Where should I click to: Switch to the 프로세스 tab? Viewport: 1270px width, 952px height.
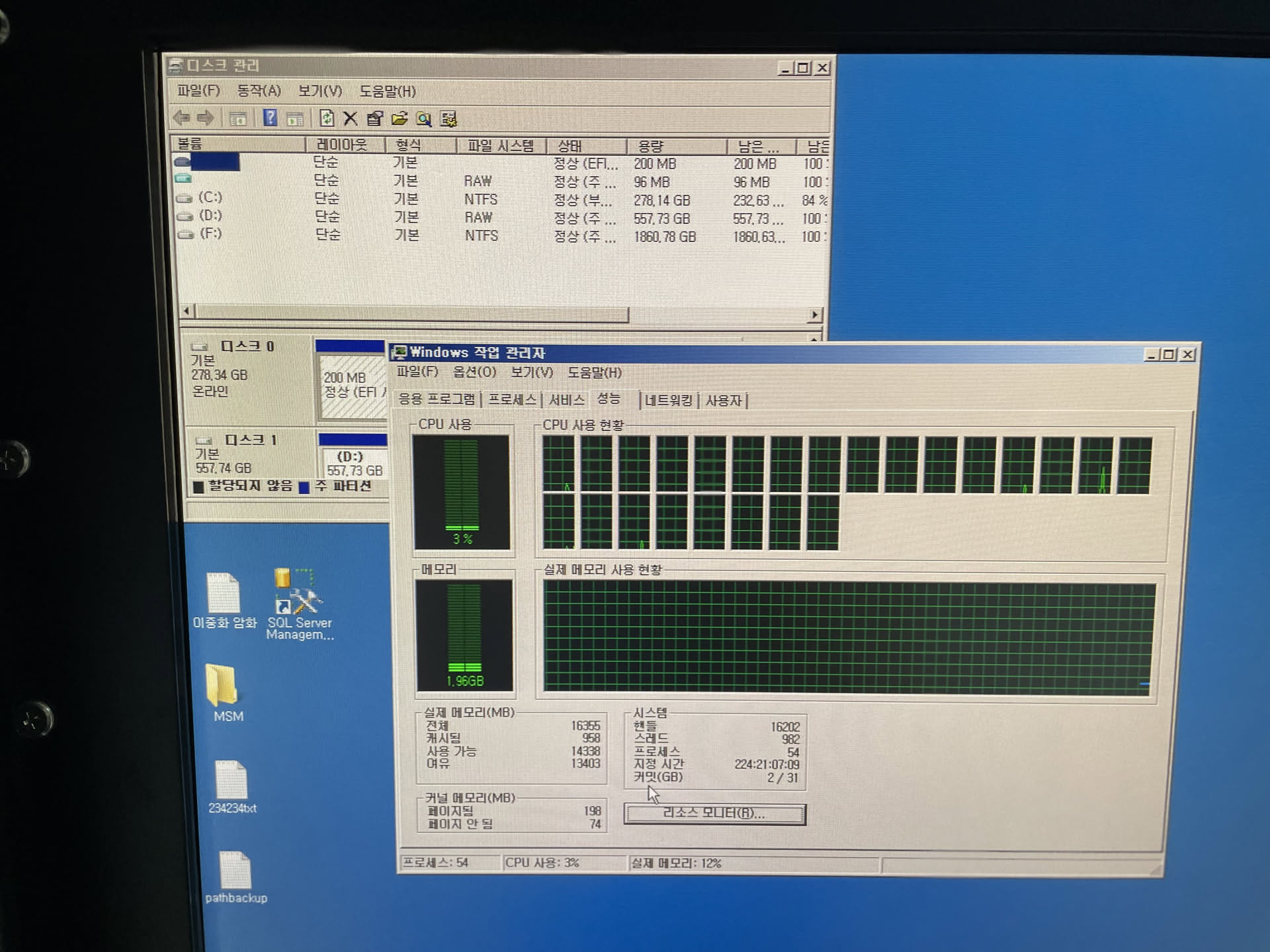(512, 400)
